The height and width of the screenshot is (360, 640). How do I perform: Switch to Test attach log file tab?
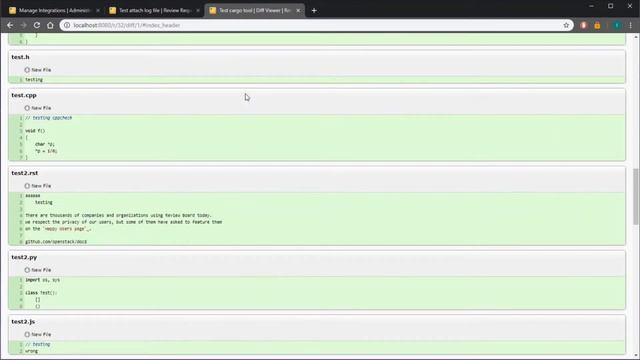154,11
